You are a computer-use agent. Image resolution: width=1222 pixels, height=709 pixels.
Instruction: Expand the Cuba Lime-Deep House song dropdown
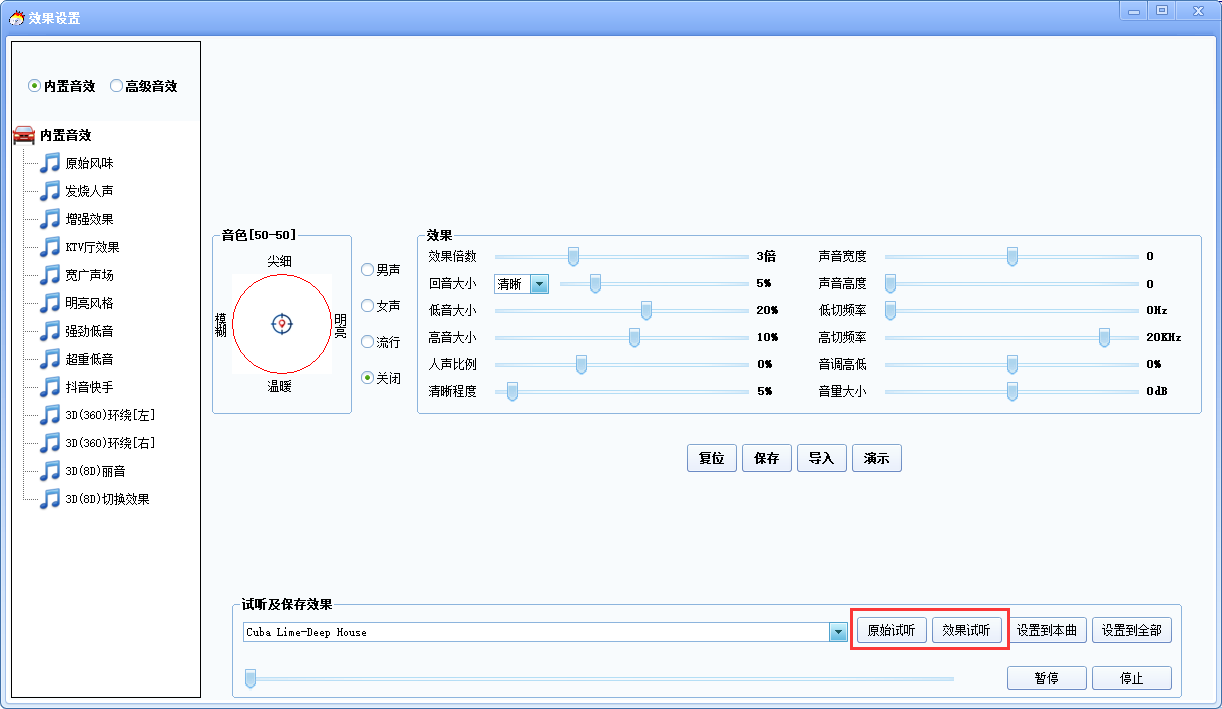(x=838, y=632)
